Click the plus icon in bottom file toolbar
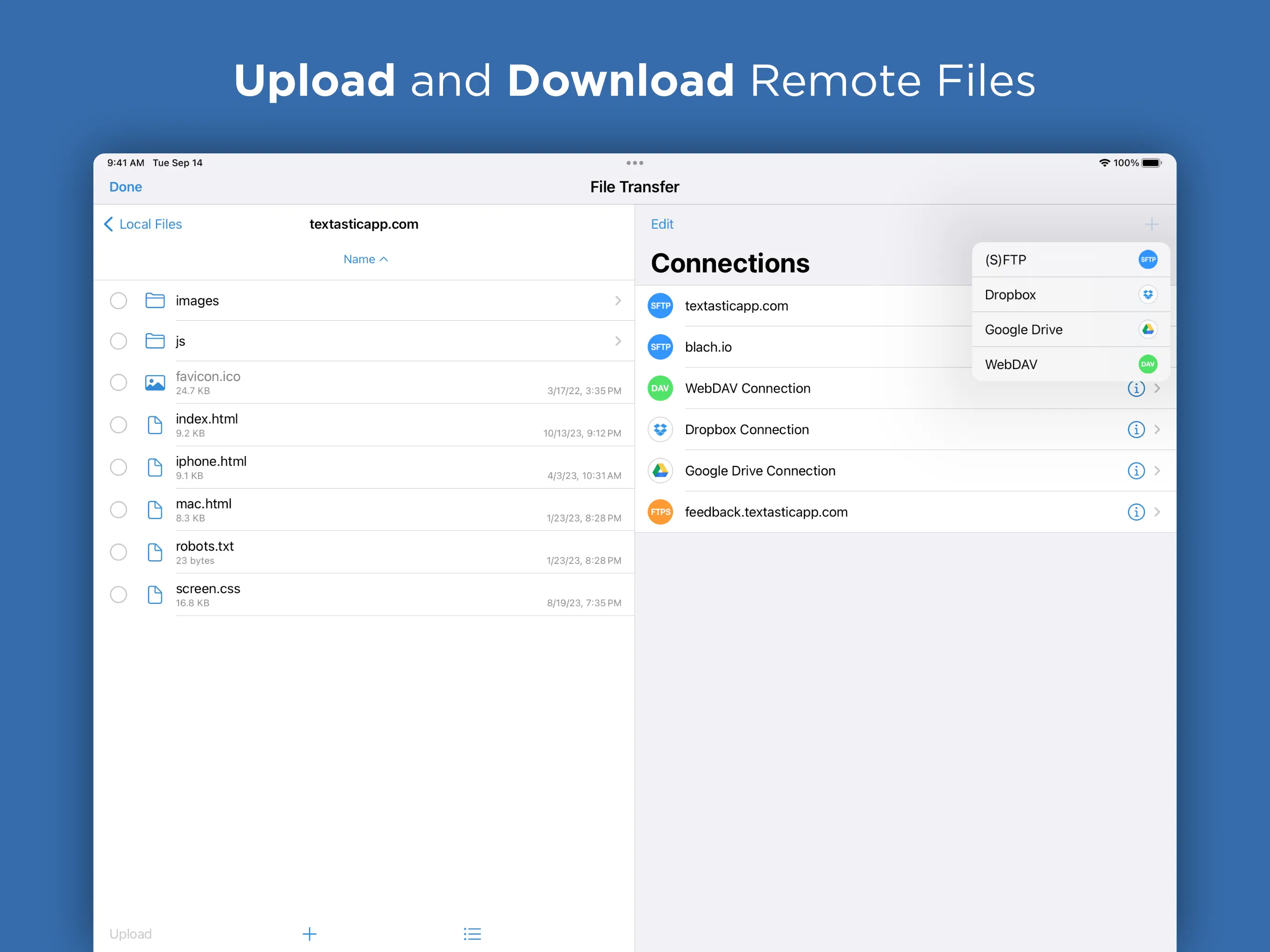This screenshot has height=952, width=1270. click(x=310, y=933)
